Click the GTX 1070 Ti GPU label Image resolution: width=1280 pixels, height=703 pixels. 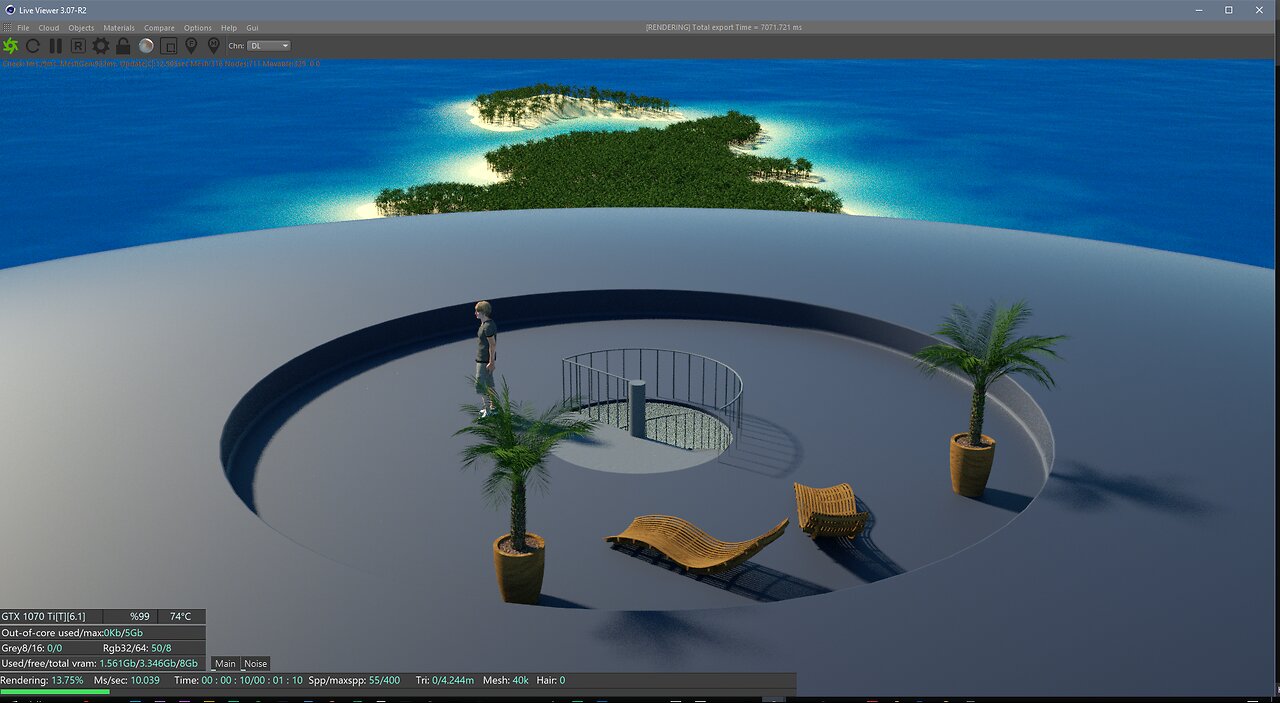click(x=43, y=617)
